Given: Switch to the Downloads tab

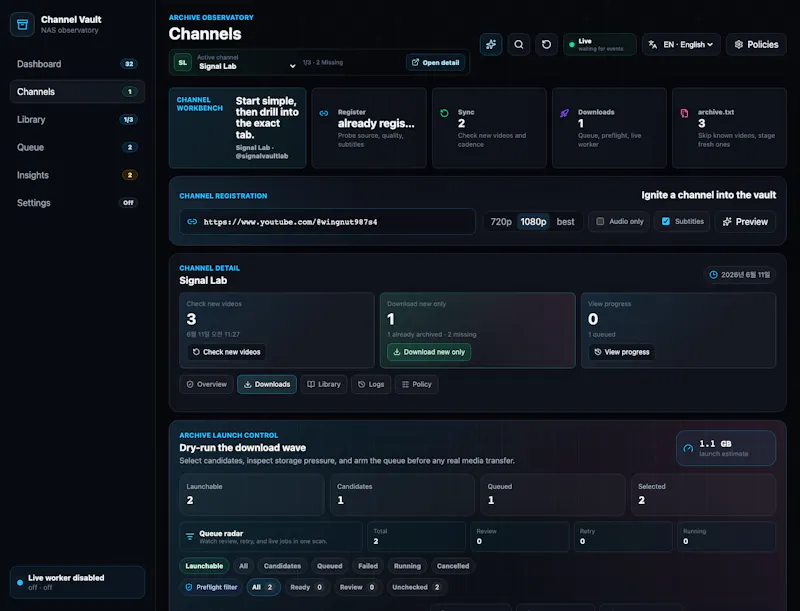Looking at the screenshot, I should coord(267,384).
